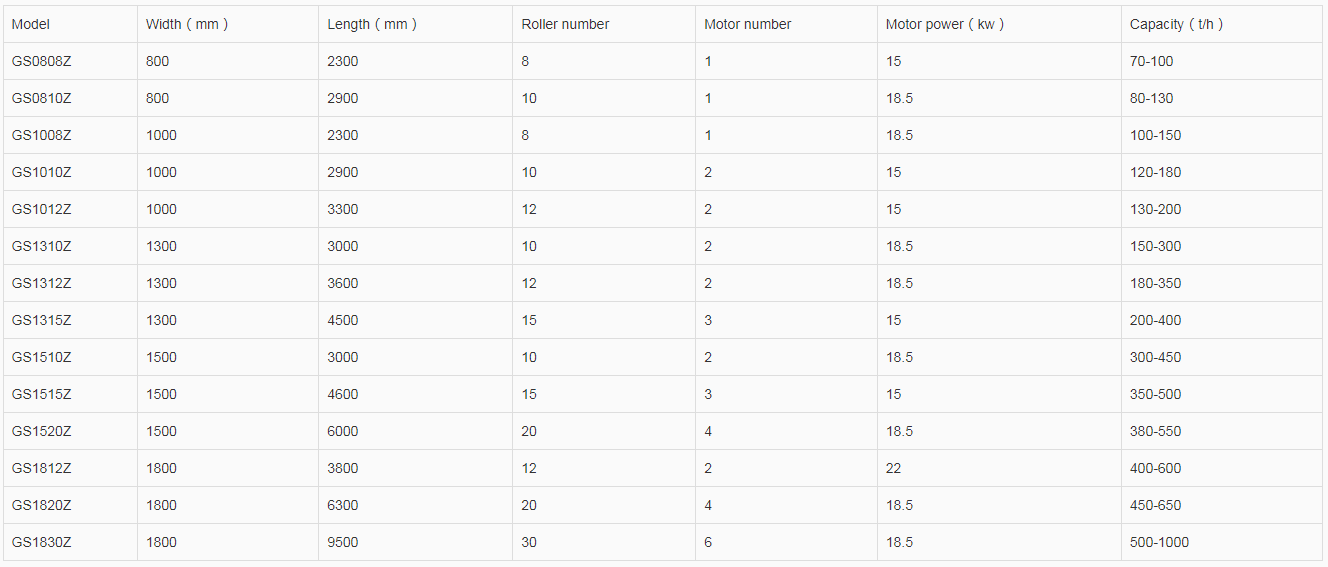Select the 70-100 capacity cell
Image resolution: width=1328 pixels, height=567 pixels.
coord(1151,61)
